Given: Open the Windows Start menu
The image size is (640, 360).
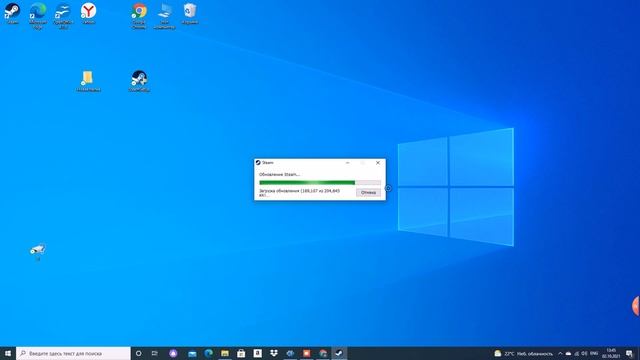Looking at the screenshot, I should point(8,353).
